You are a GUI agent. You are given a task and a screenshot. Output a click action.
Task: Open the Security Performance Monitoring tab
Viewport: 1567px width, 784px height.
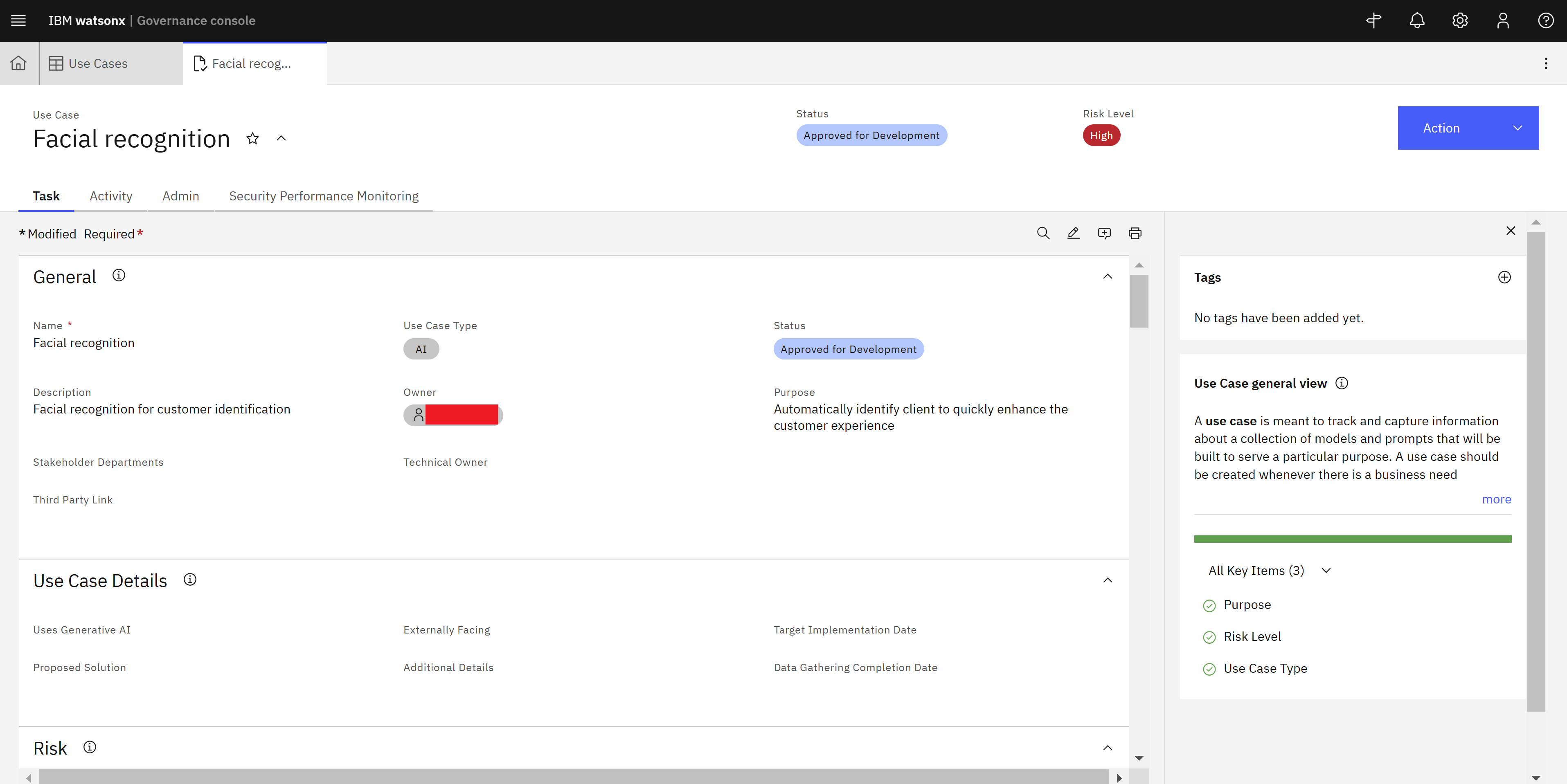click(x=324, y=196)
